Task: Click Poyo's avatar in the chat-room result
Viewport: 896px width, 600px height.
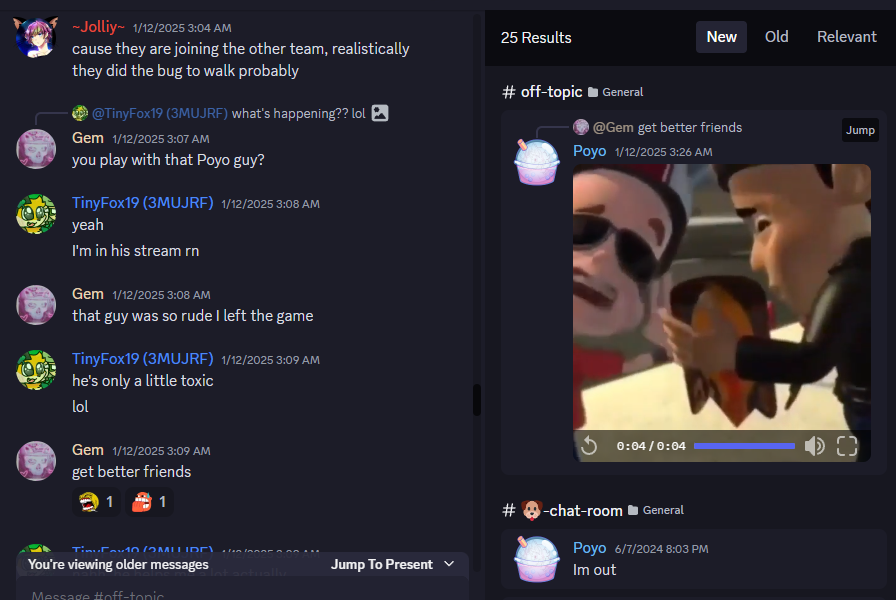Action: [x=536, y=558]
